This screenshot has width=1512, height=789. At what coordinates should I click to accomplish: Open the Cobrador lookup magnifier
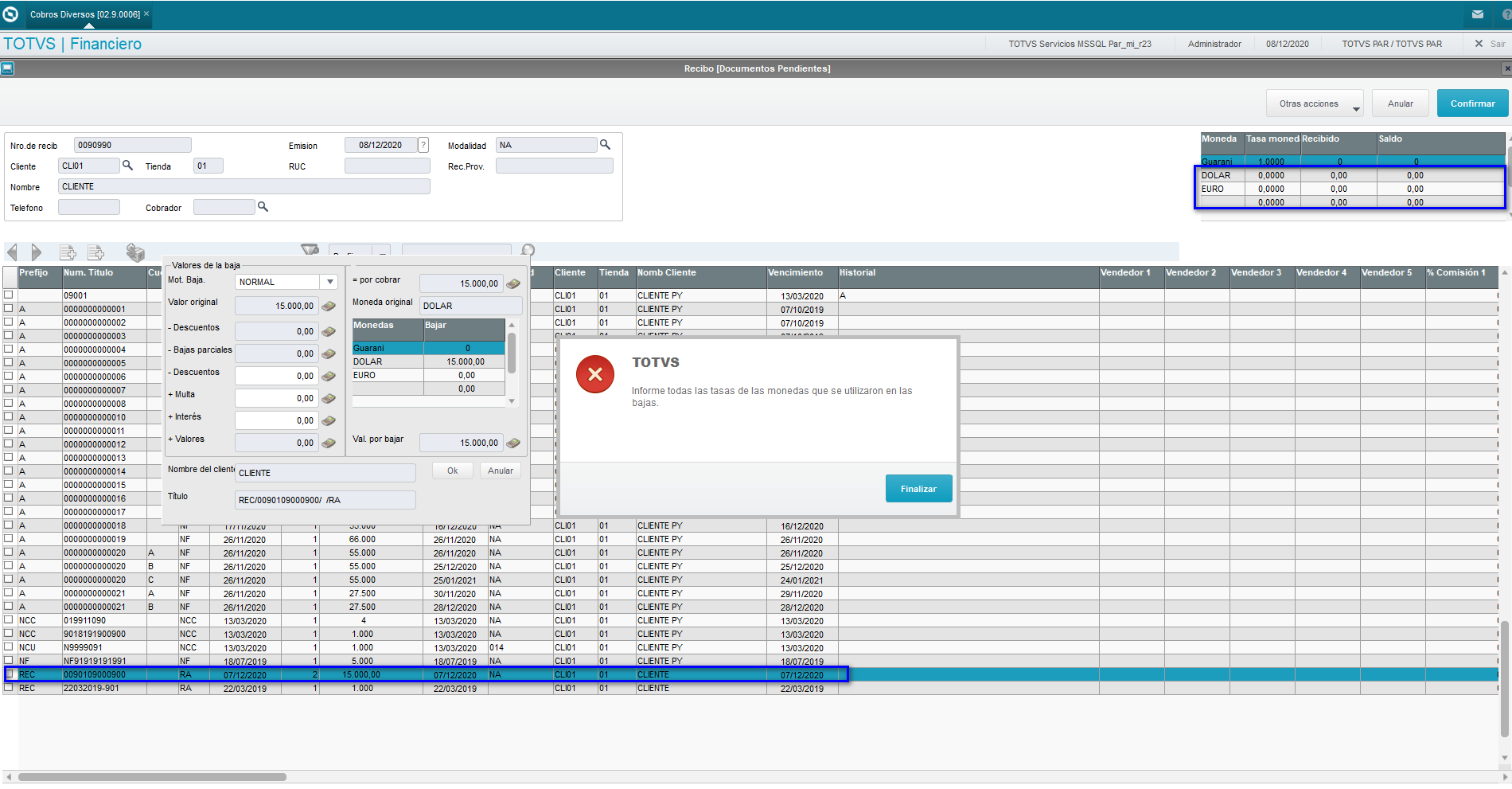(x=263, y=207)
